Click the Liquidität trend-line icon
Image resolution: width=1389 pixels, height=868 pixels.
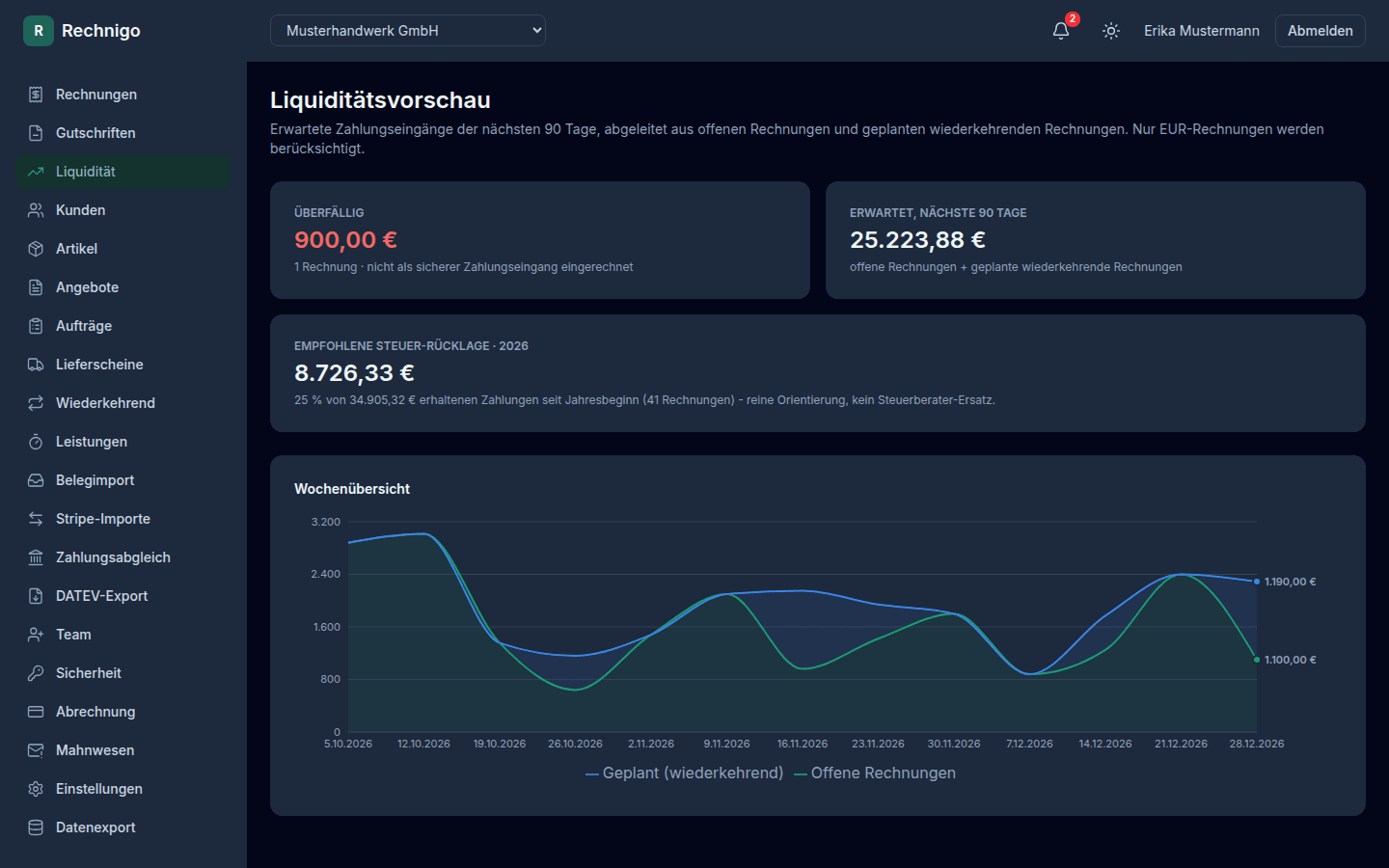36,172
